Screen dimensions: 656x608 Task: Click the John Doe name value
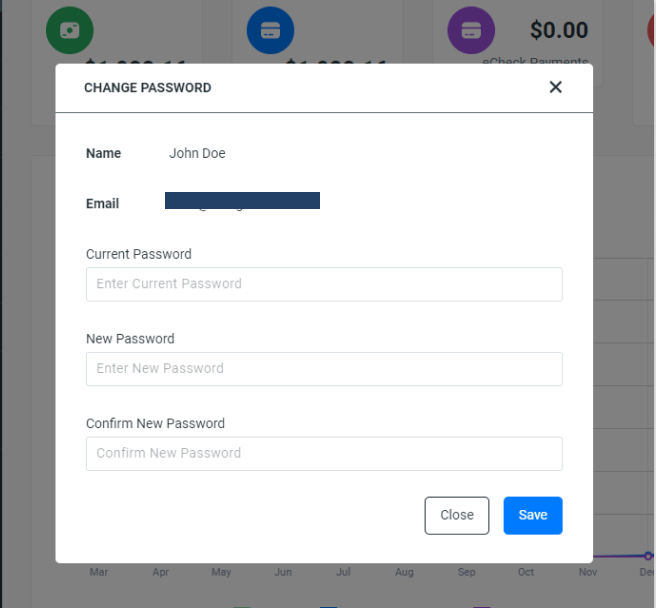click(197, 153)
